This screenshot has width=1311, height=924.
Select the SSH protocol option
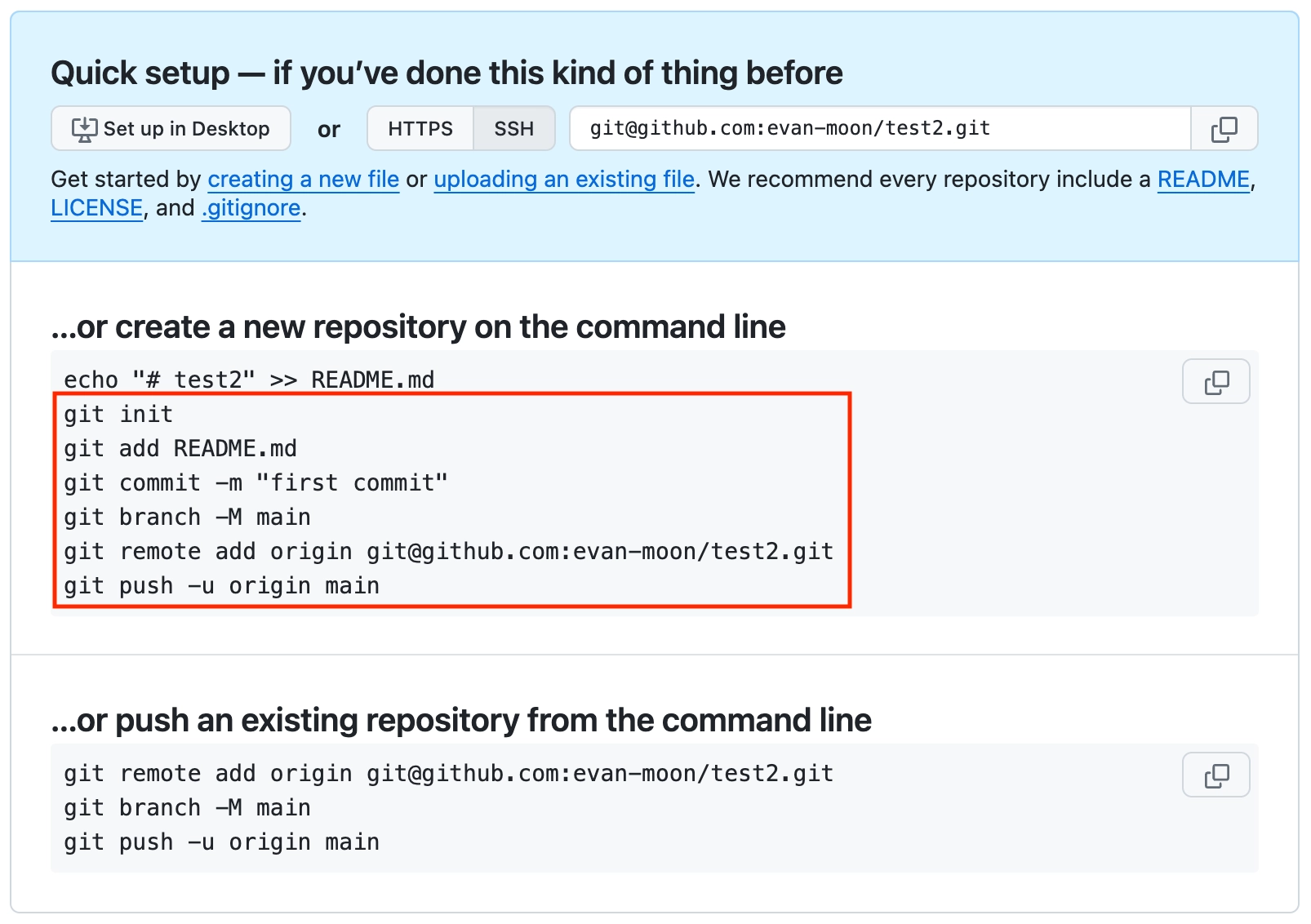coord(513,129)
